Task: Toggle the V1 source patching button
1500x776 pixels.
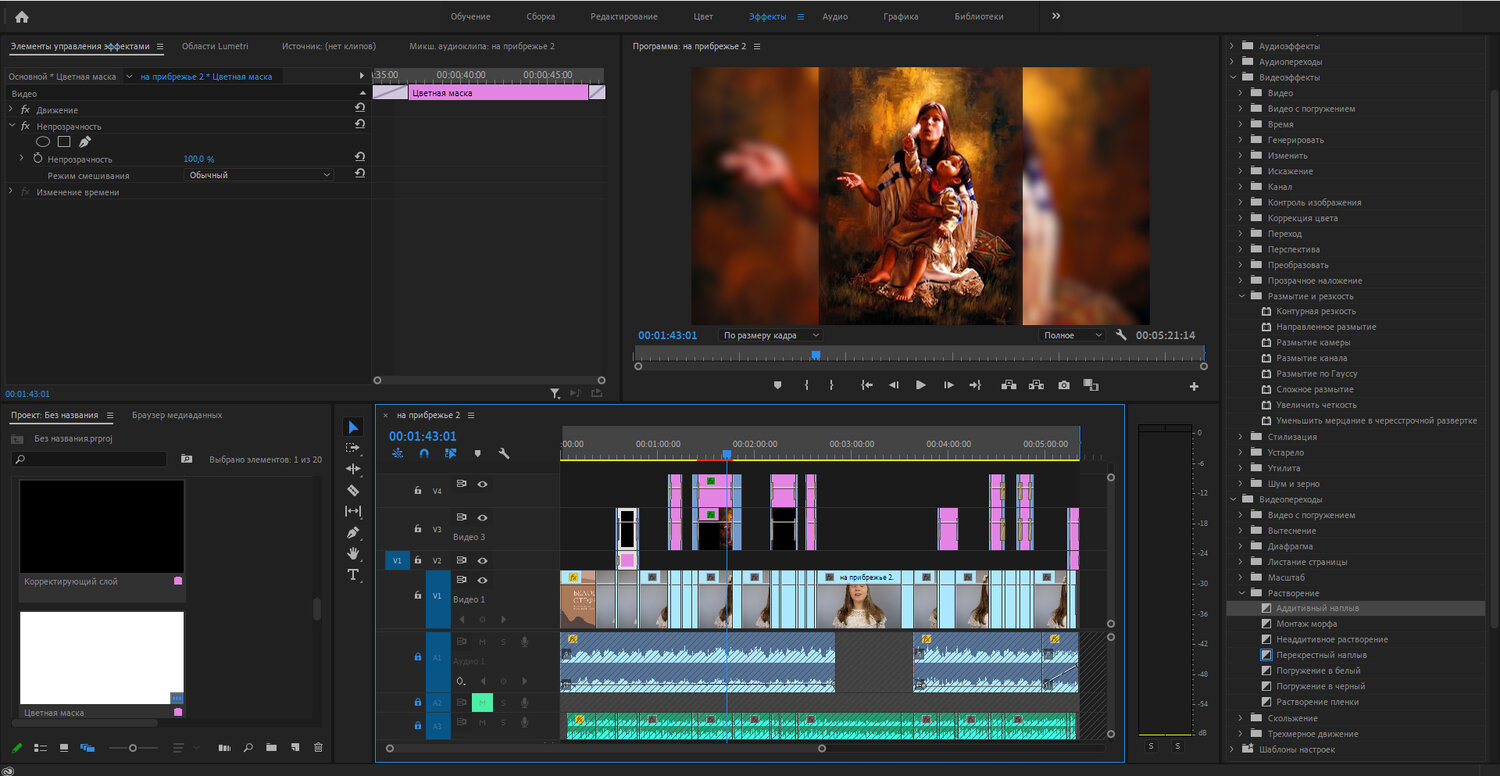Action: coord(397,560)
